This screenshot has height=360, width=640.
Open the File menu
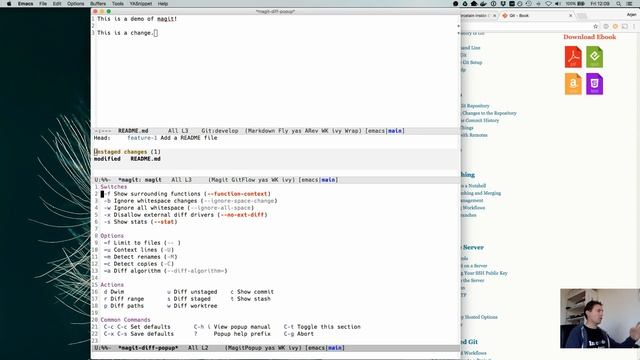pyautogui.click(x=43, y=4)
